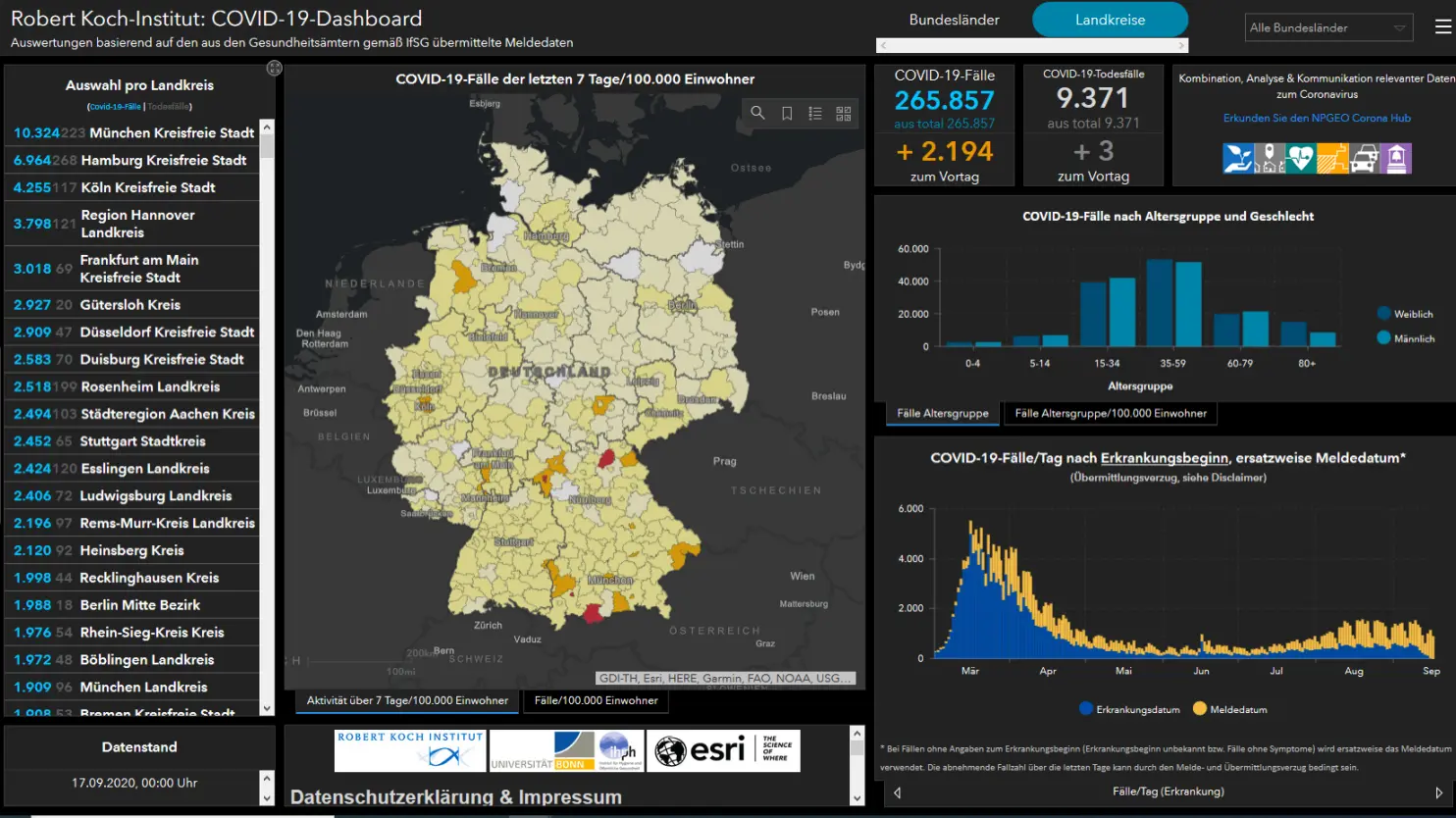Open the basemap gallery grid icon
1456x818 pixels.
click(844, 114)
